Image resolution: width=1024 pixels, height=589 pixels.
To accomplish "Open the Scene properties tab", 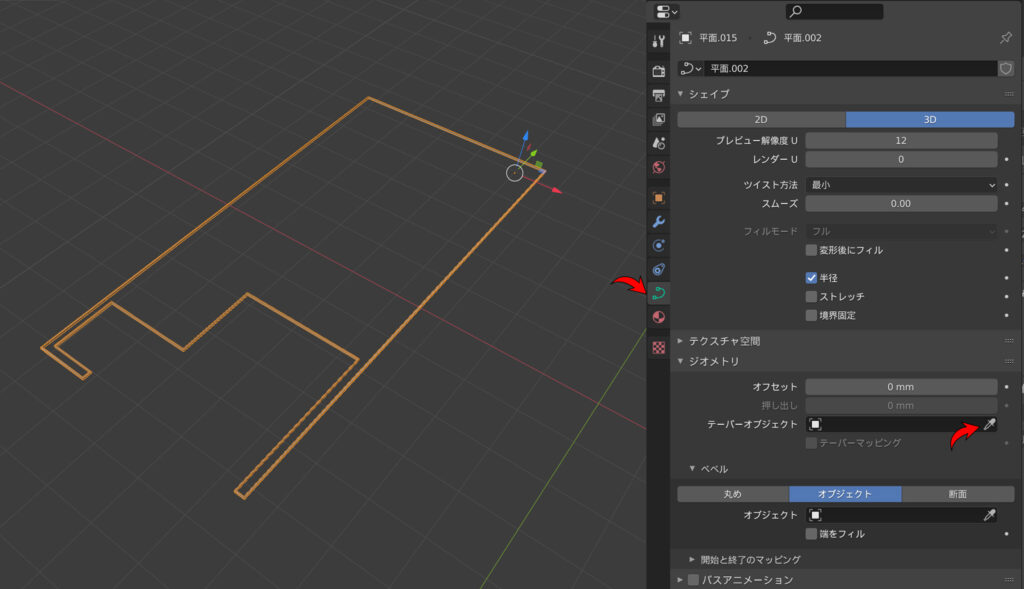I will 658,143.
